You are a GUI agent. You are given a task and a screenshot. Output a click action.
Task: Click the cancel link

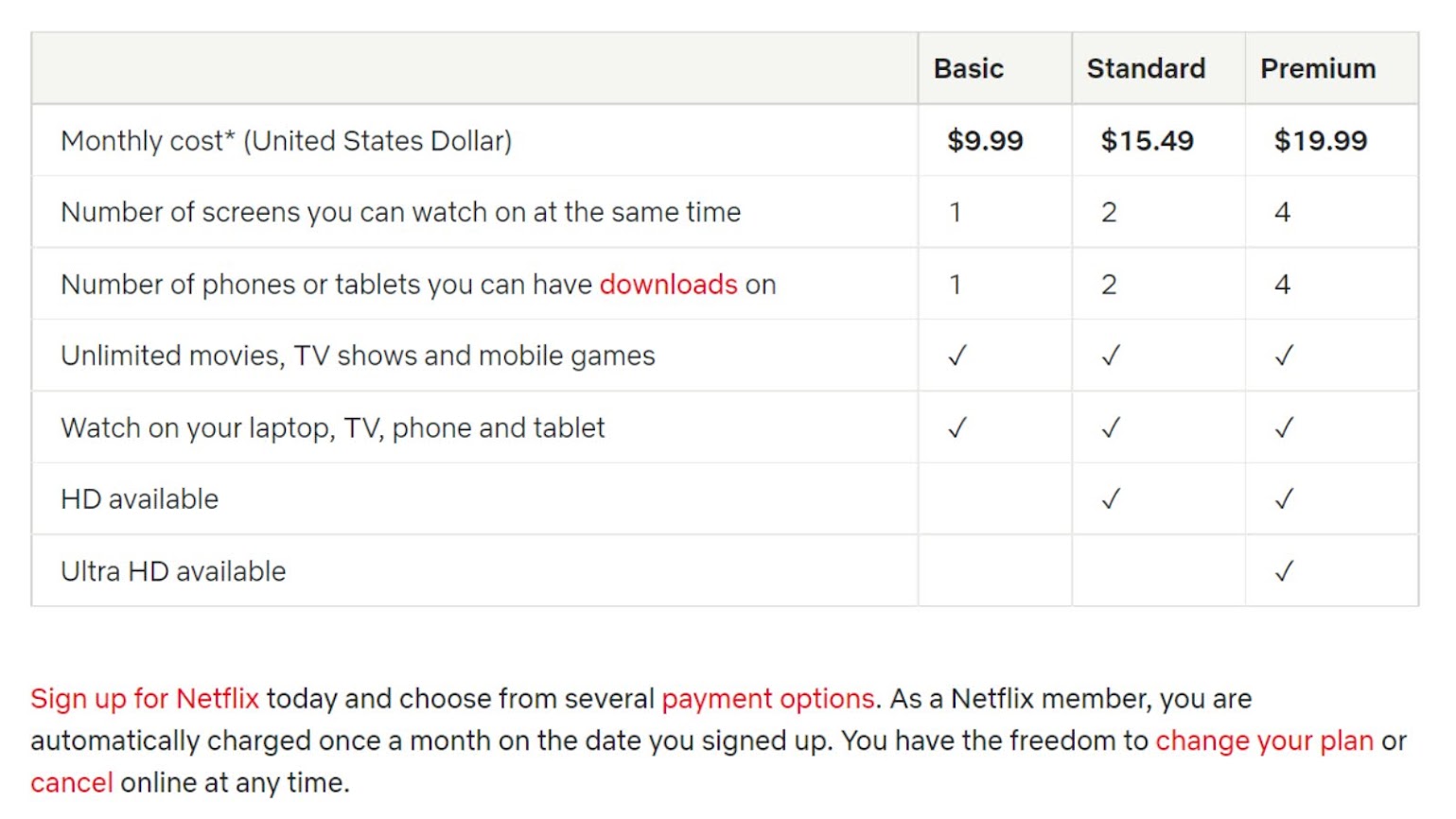point(72,783)
